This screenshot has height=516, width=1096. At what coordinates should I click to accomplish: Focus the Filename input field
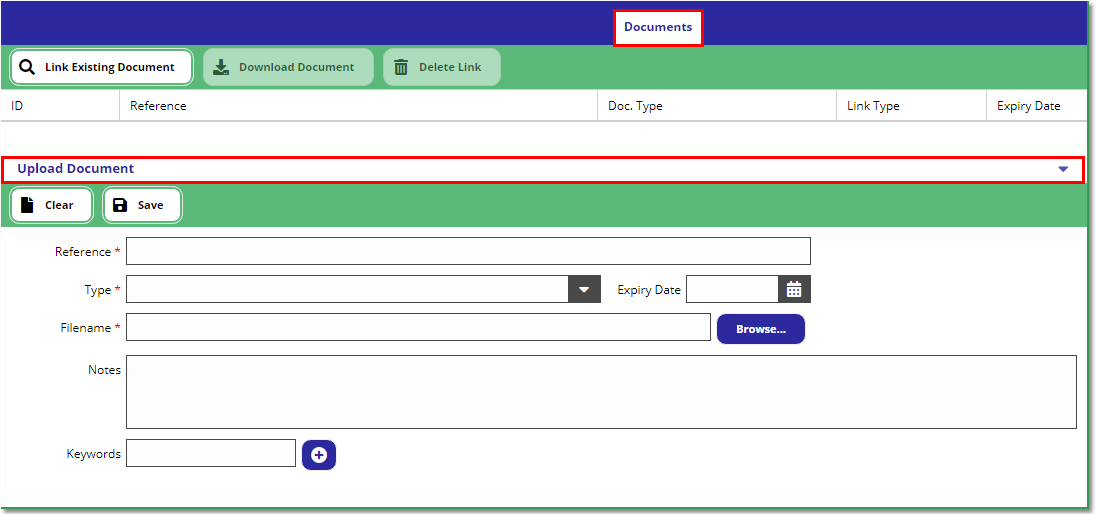tap(418, 327)
